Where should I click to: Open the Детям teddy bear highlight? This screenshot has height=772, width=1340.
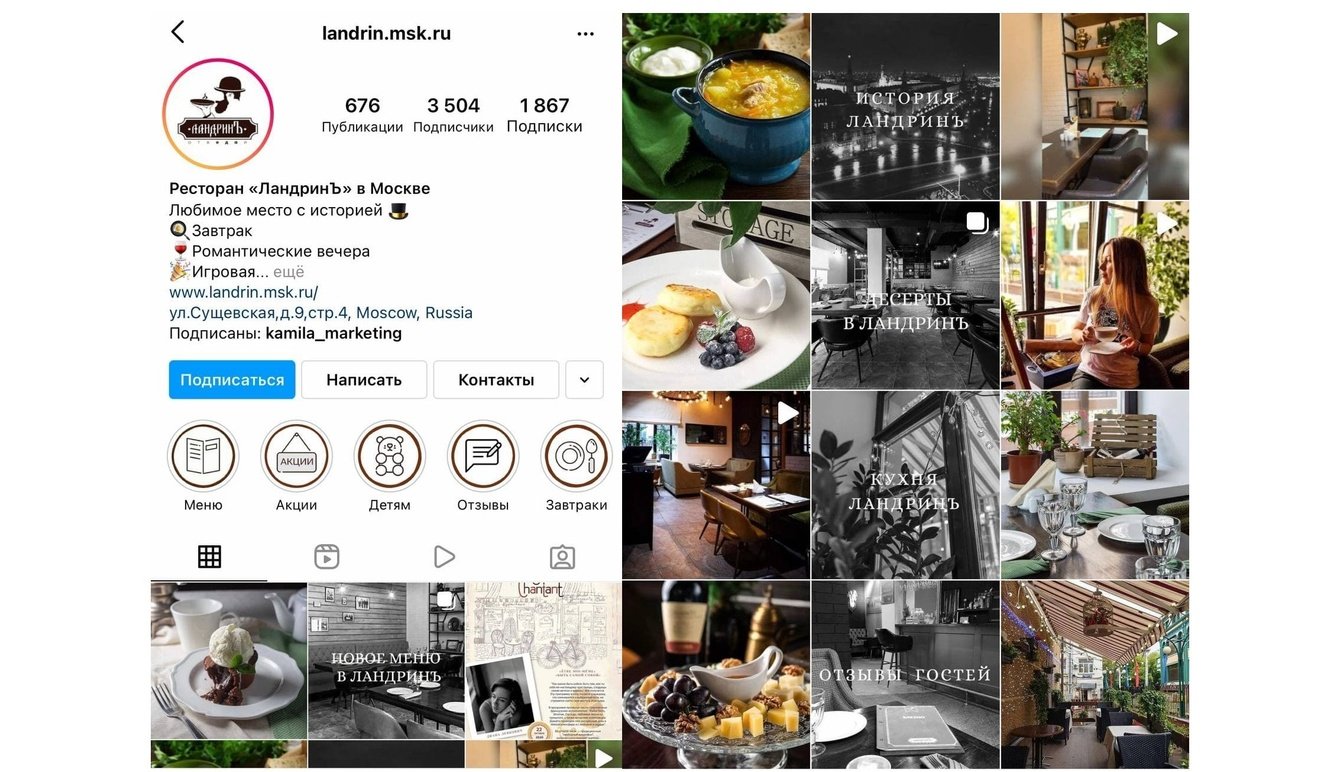pyautogui.click(x=390, y=456)
